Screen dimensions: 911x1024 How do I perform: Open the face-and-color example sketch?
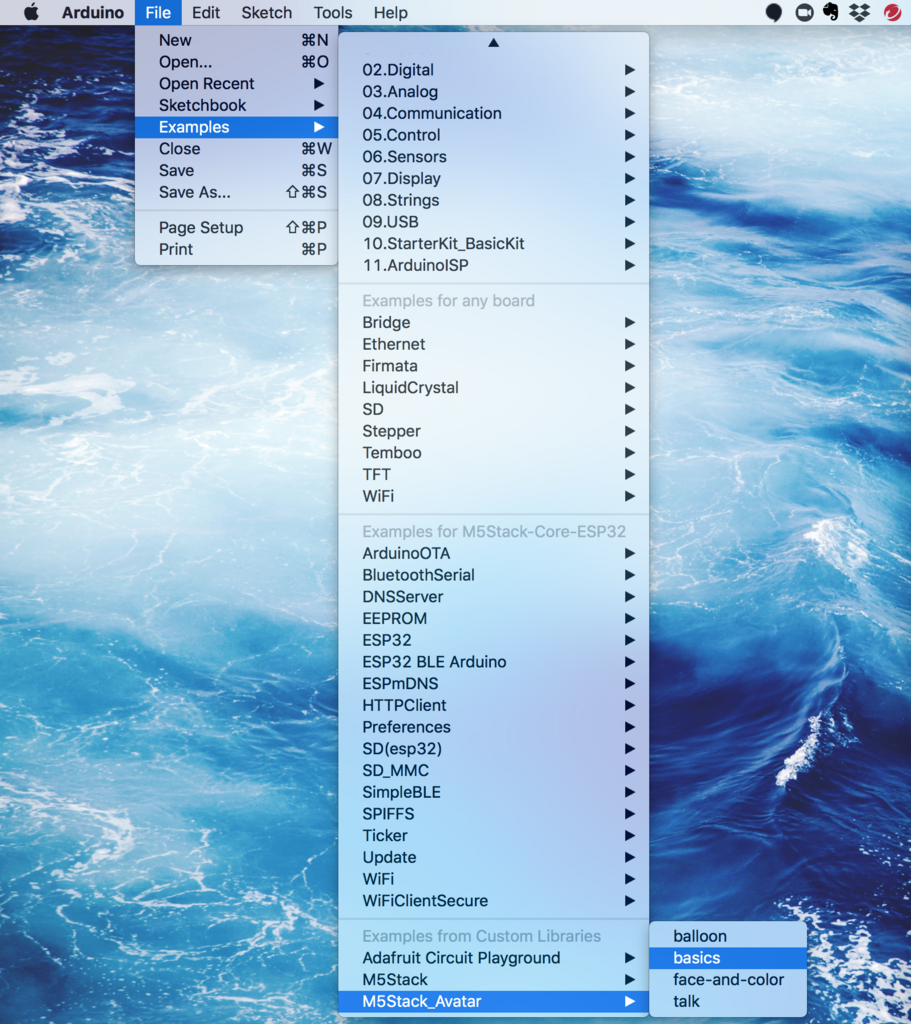[x=728, y=980]
